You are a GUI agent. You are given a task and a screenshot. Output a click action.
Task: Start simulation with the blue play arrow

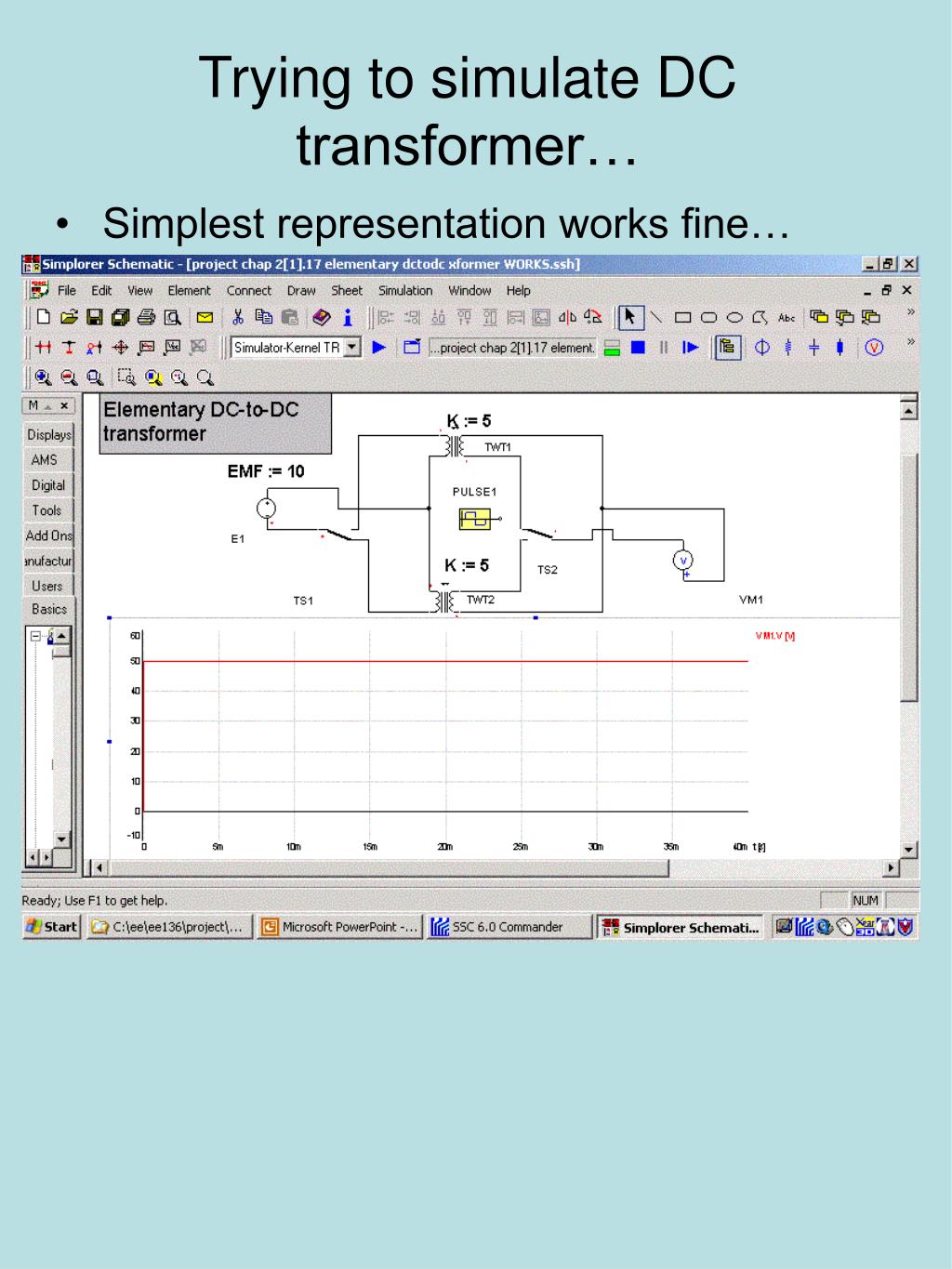pyautogui.click(x=379, y=348)
